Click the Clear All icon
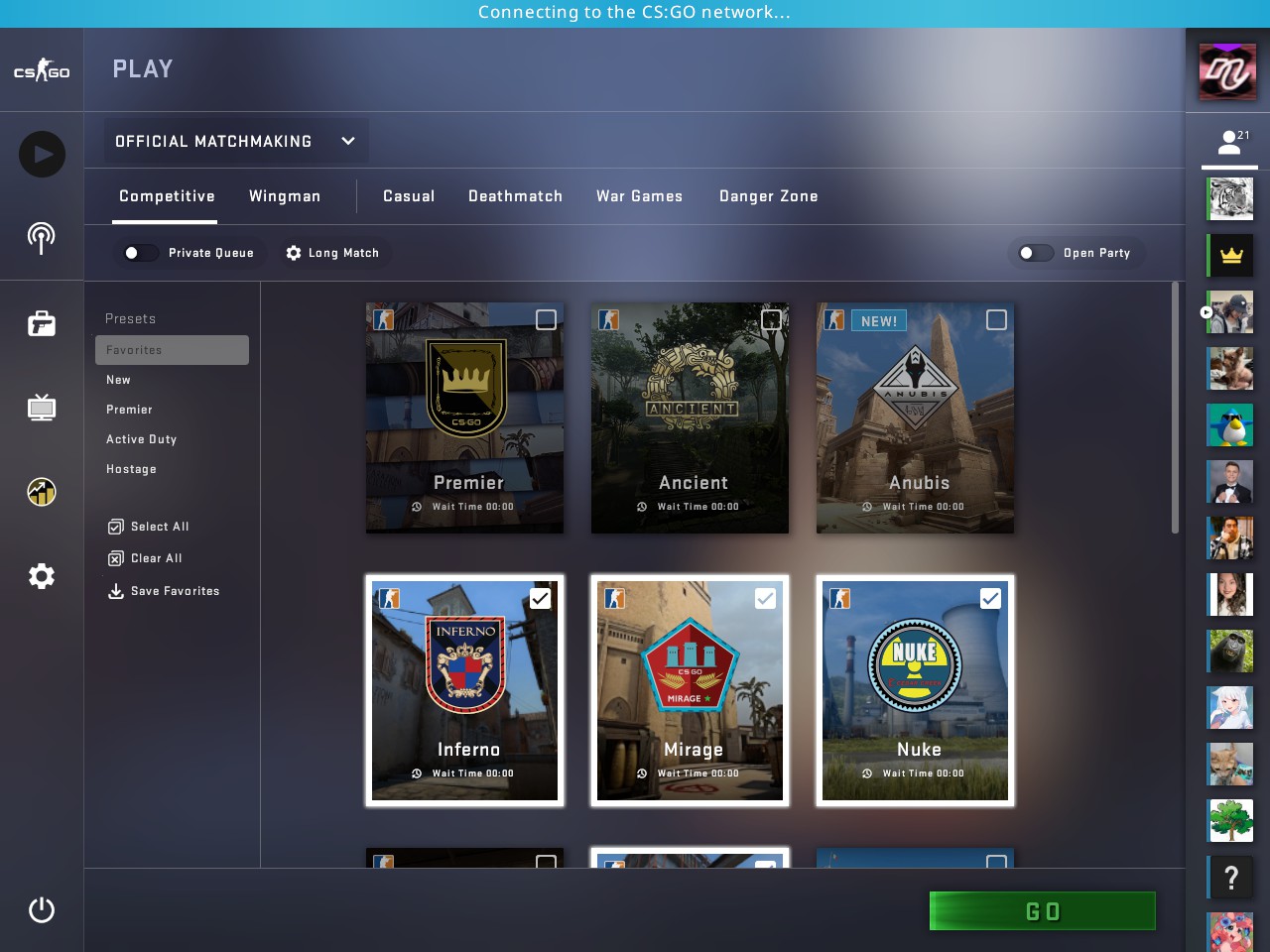 (116, 558)
